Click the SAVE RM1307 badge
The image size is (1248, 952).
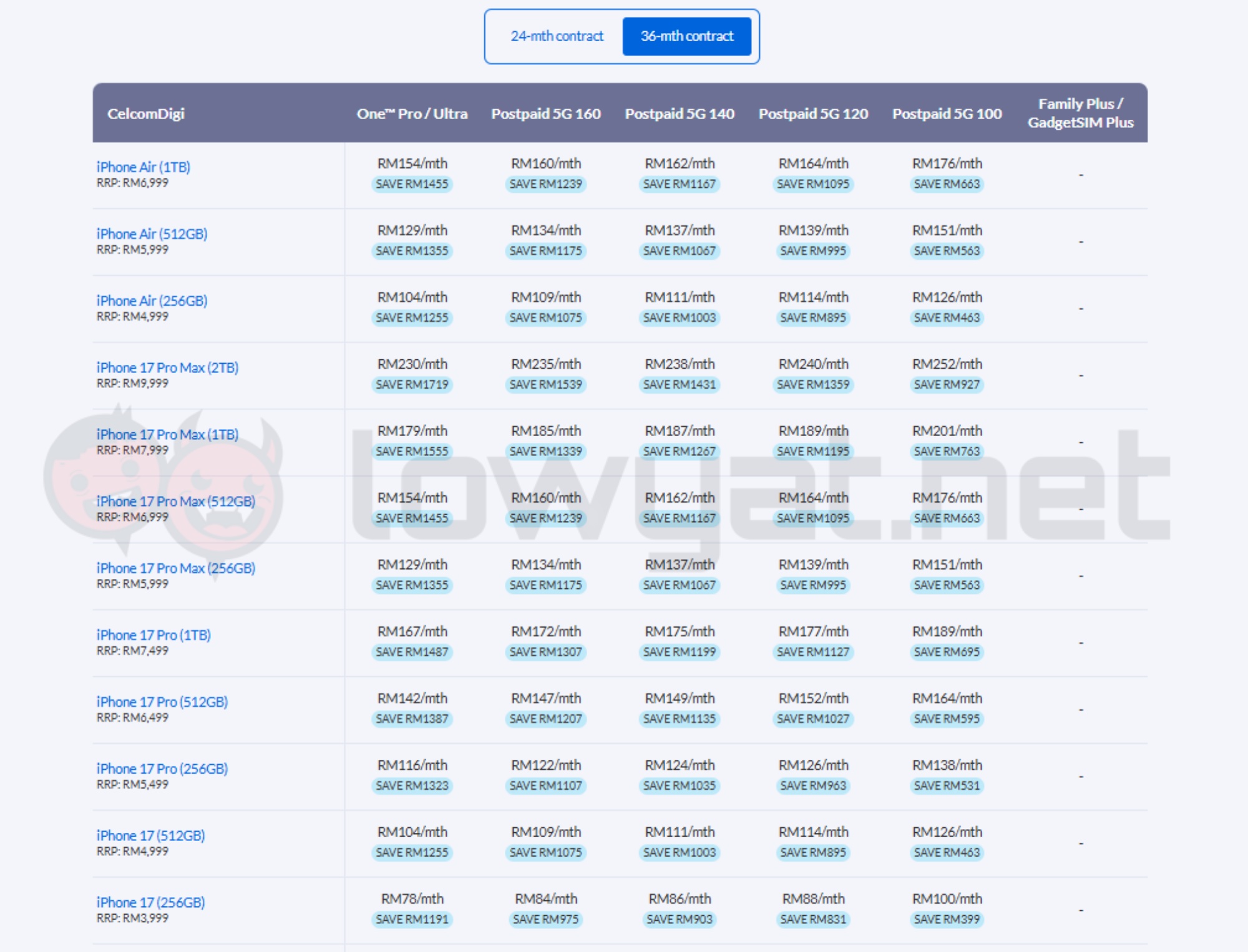[545, 652]
